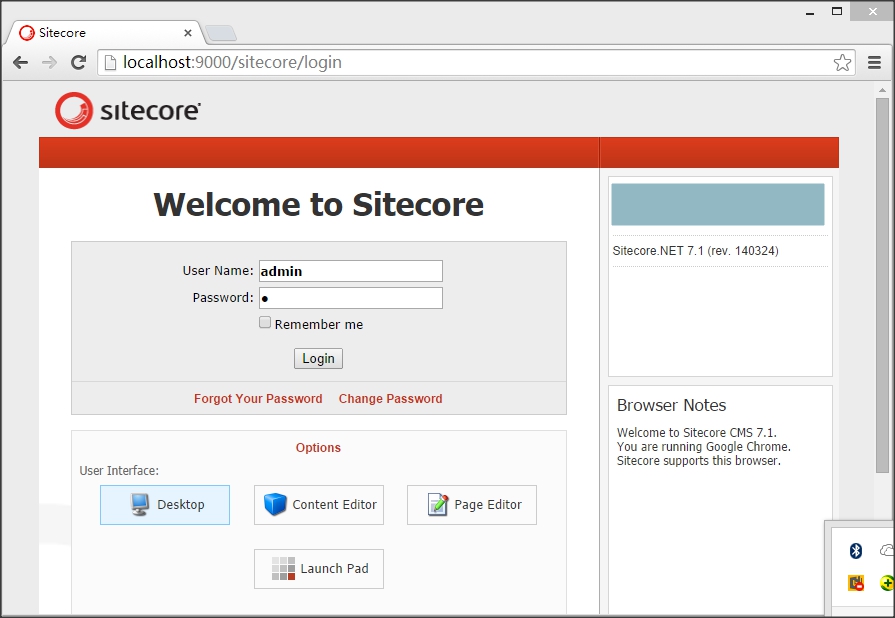Click the 'Welcome to Sitecore CMS 7.1.' text
895x618 pixels.
pyautogui.click(x=697, y=432)
